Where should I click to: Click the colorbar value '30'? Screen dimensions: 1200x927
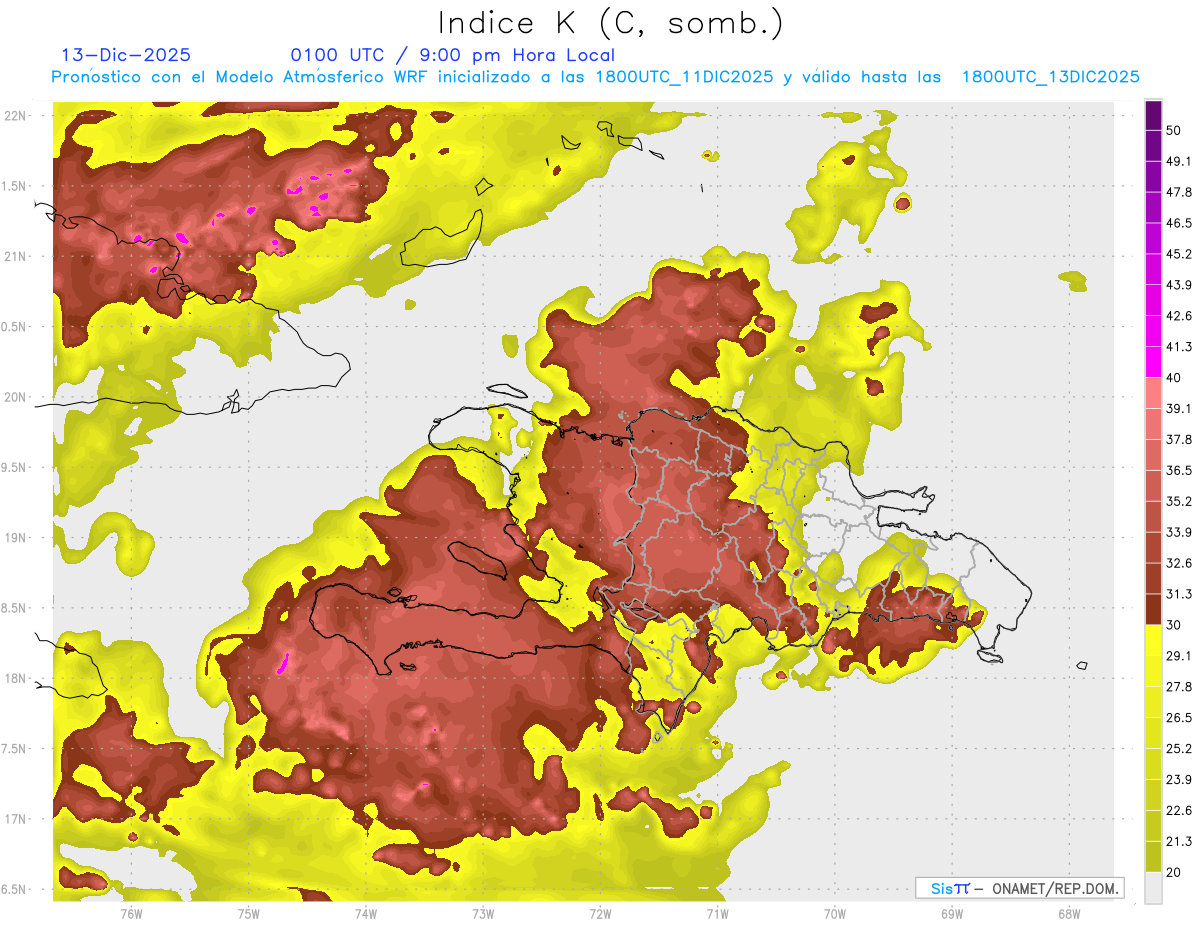pyautogui.click(x=1173, y=625)
